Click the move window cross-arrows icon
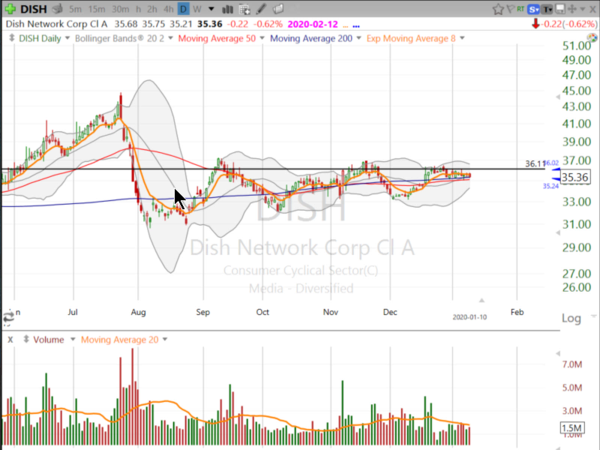 click(572, 9)
